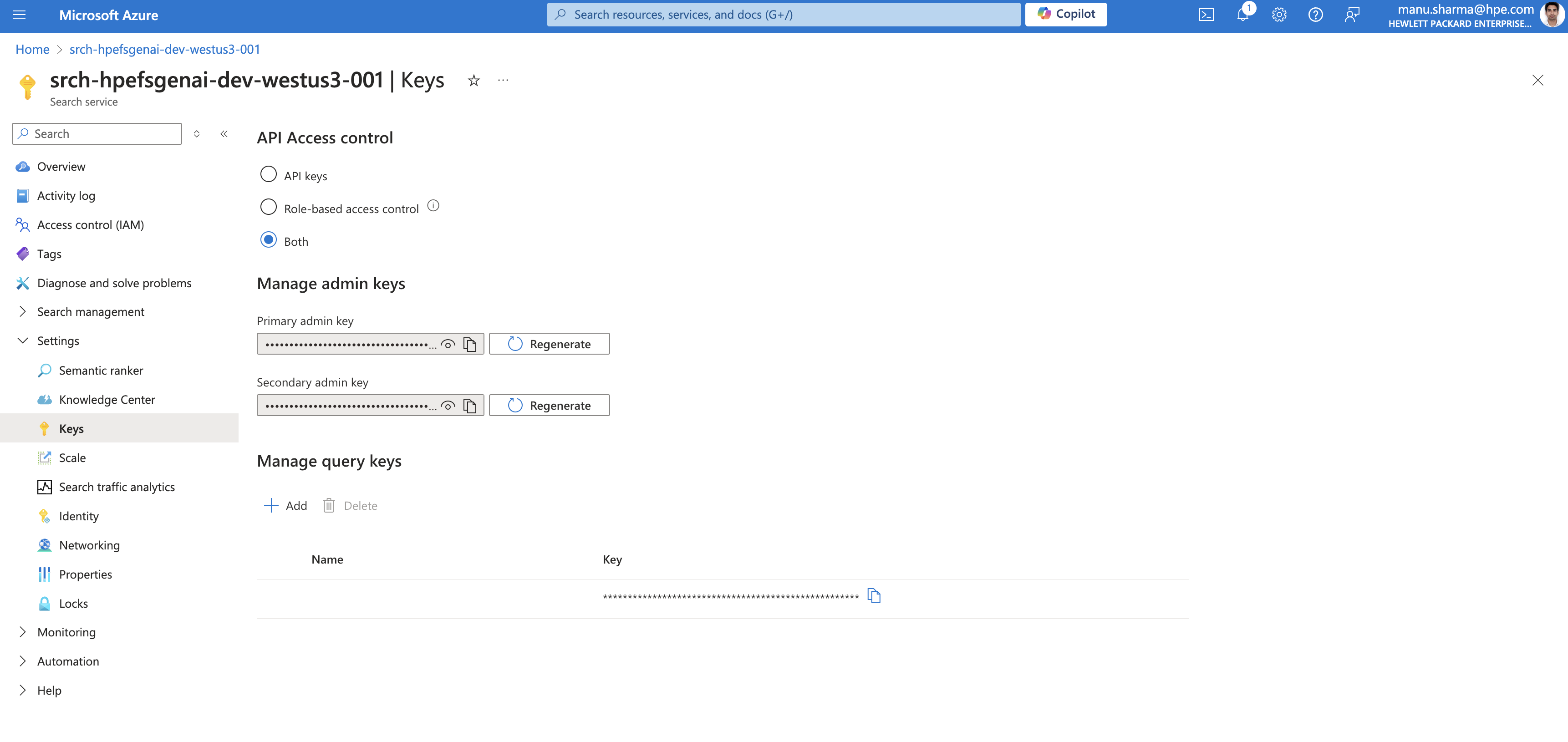Open Scale settings
The height and width of the screenshot is (742, 1568).
tap(72, 458)
